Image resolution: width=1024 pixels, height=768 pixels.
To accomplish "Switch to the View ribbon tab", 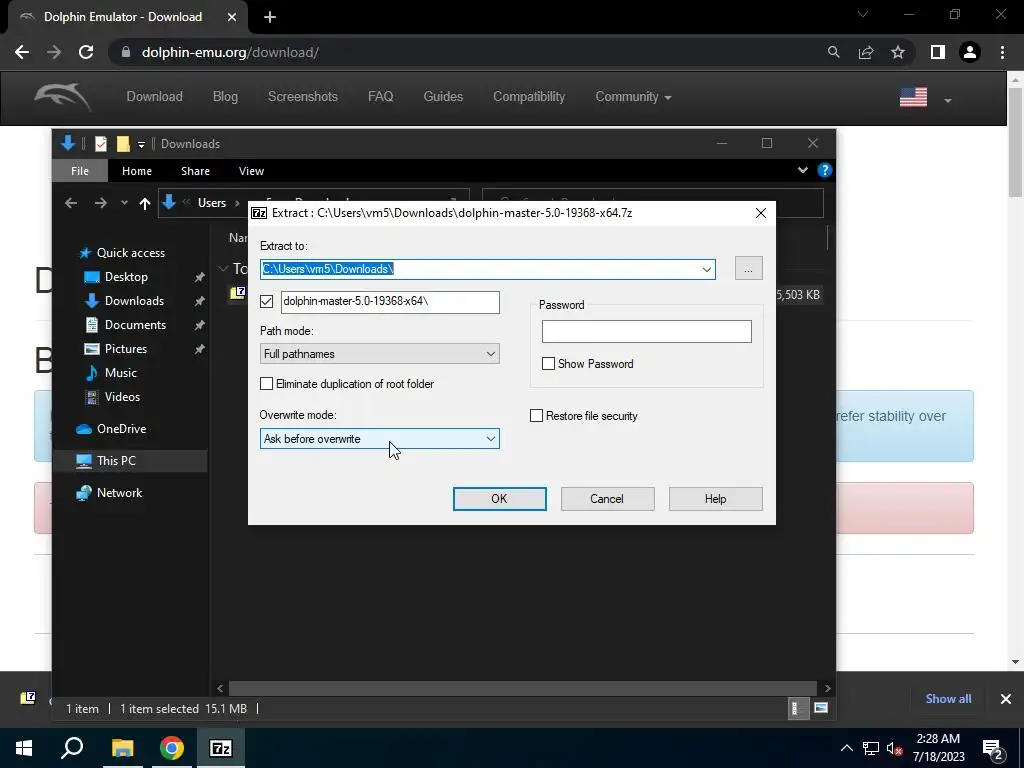I will tap(251, 171).
